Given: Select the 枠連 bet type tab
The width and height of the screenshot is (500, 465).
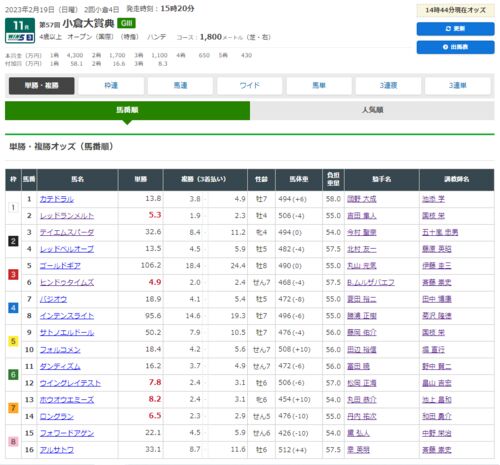Looking at the screenshot, I should click(x=111, y=86).
